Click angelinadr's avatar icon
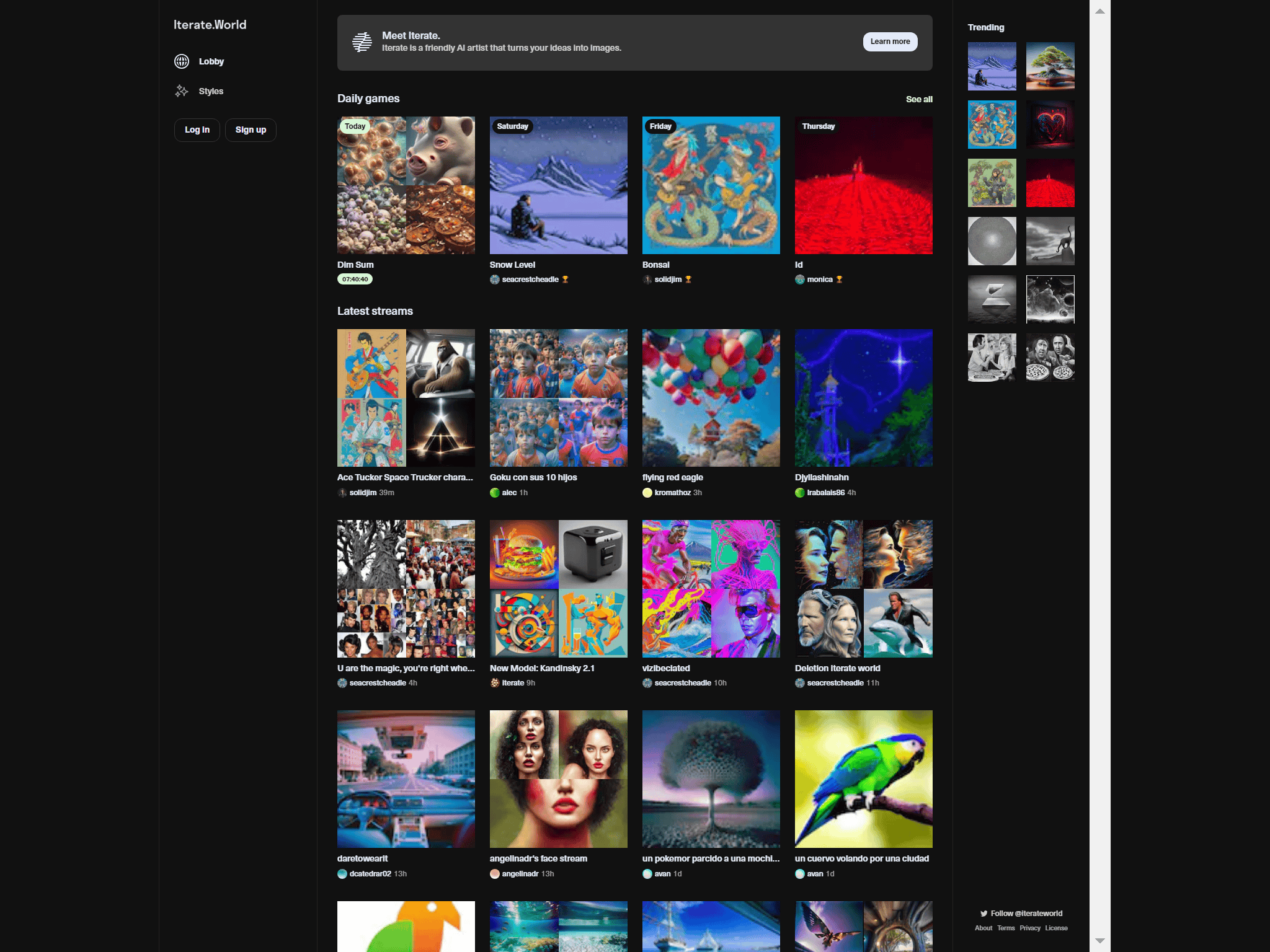Screen dimensions: 1270x952 pos(495,874)
